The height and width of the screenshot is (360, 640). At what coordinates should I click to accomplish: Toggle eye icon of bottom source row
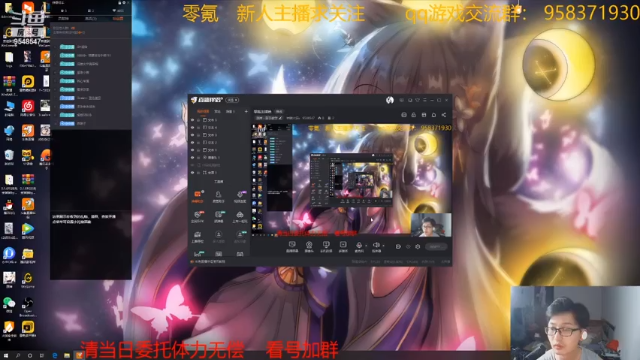[192, 173]
